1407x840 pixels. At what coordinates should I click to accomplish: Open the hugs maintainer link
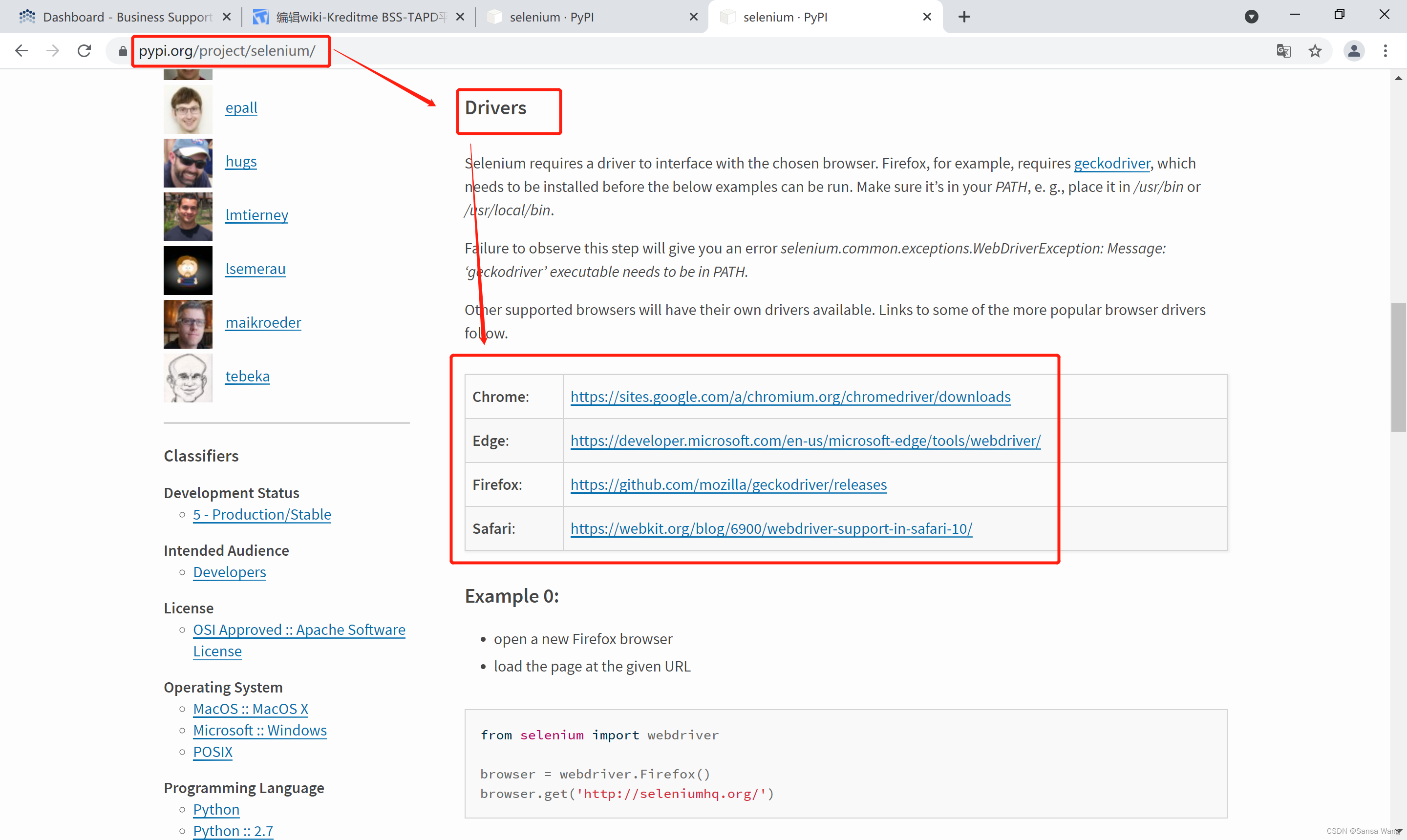pyautogui.click(x=241, y=161)
